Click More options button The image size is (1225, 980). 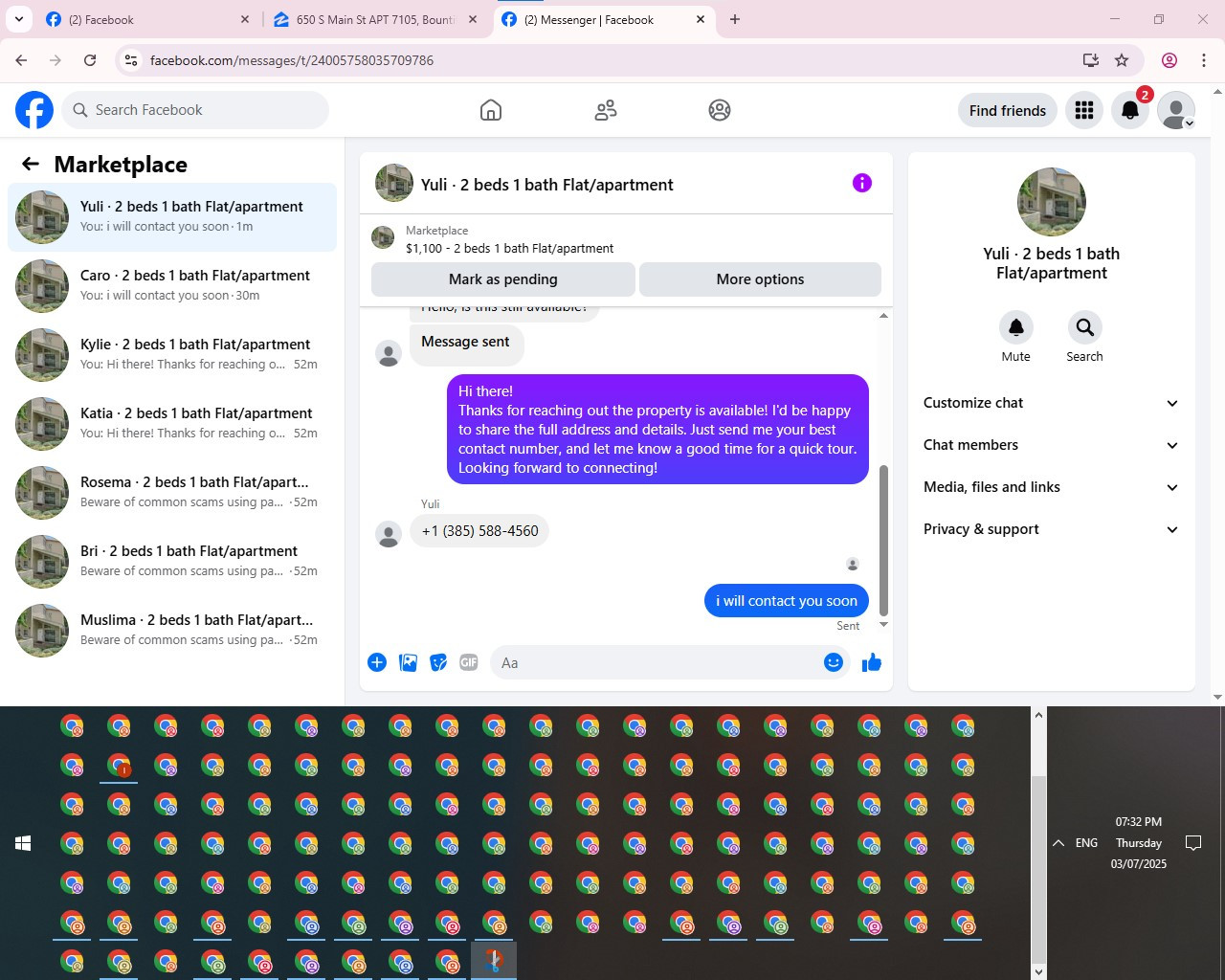[760, 279]
